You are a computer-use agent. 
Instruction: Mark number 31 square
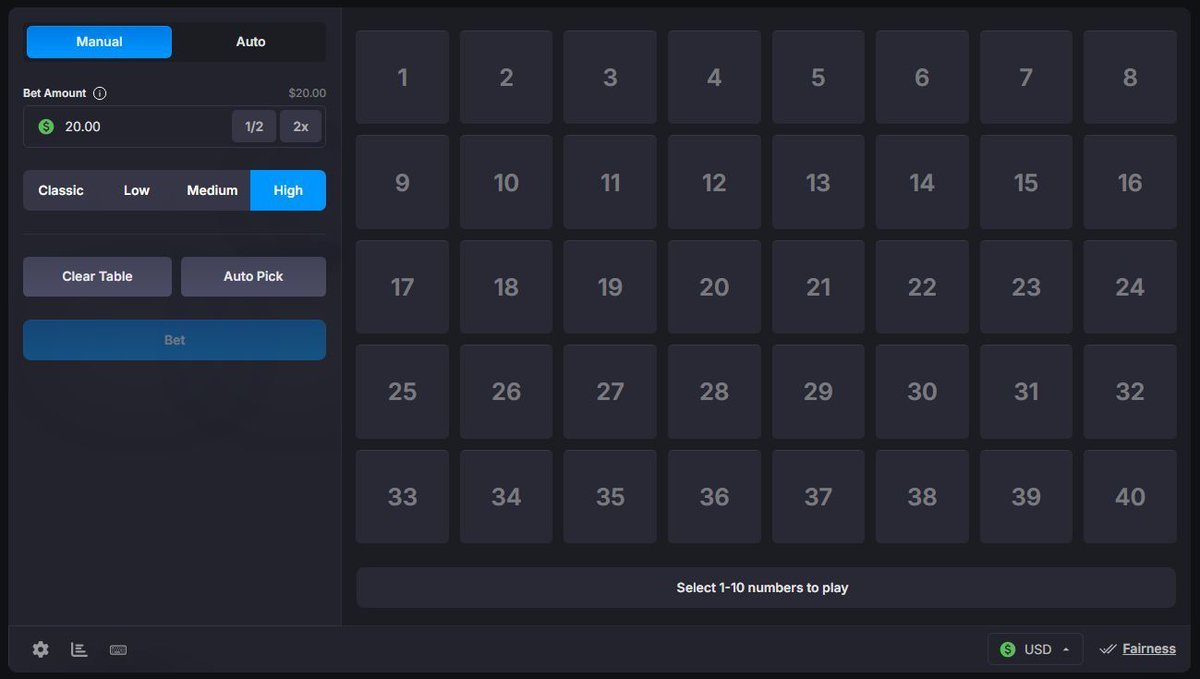pyautogui.click(x=1026, y=391)
